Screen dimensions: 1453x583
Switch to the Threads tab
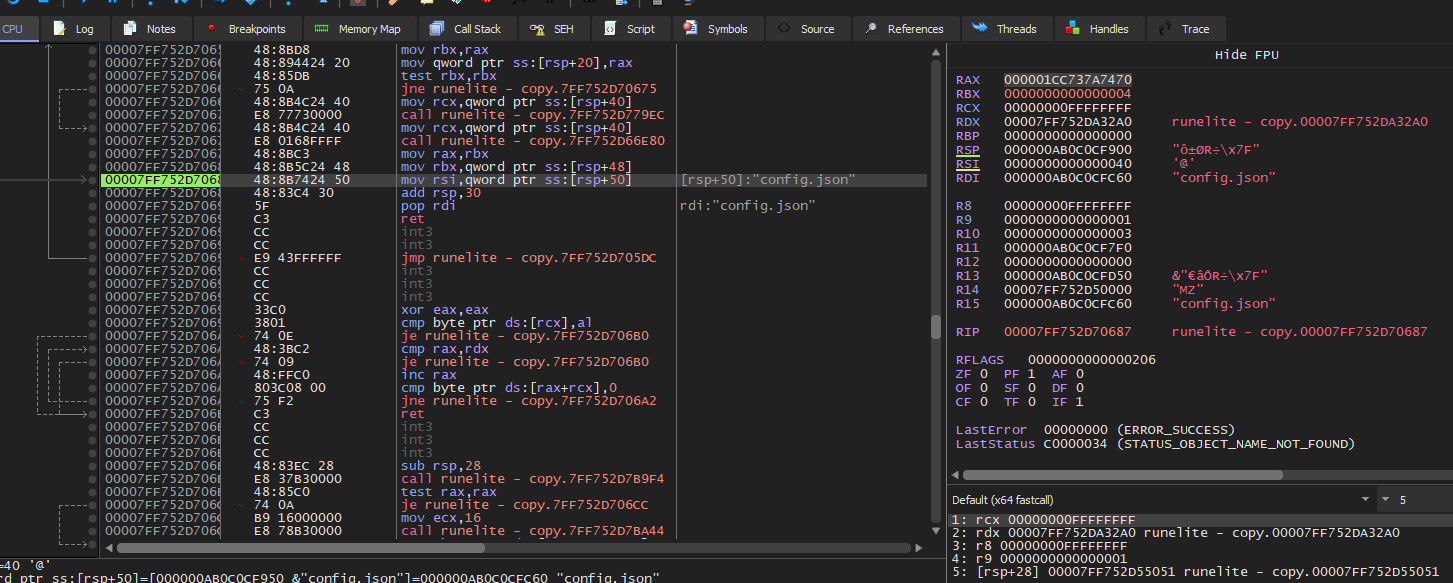[x=1006, y=28]
